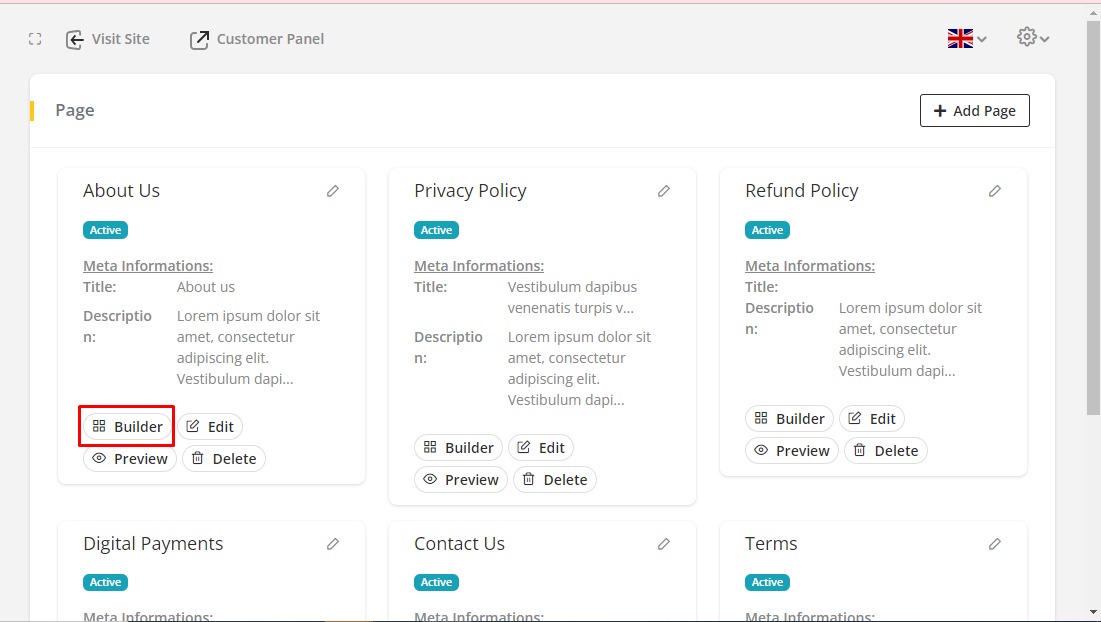Go to Customer Panel

coord(257,39)
